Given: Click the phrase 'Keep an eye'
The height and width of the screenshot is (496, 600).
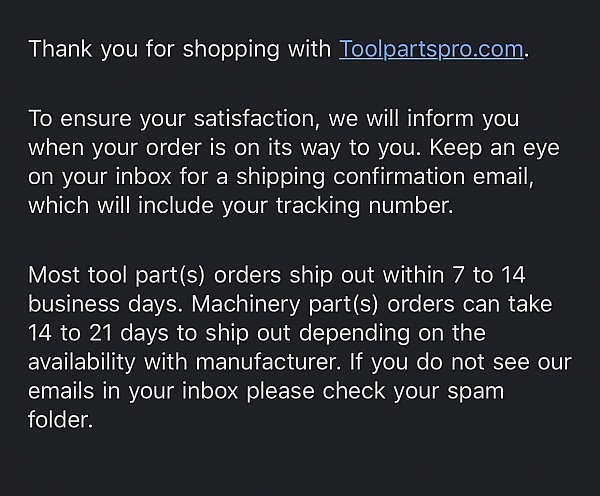Looking at the screenshot, I should pos(494,148).
